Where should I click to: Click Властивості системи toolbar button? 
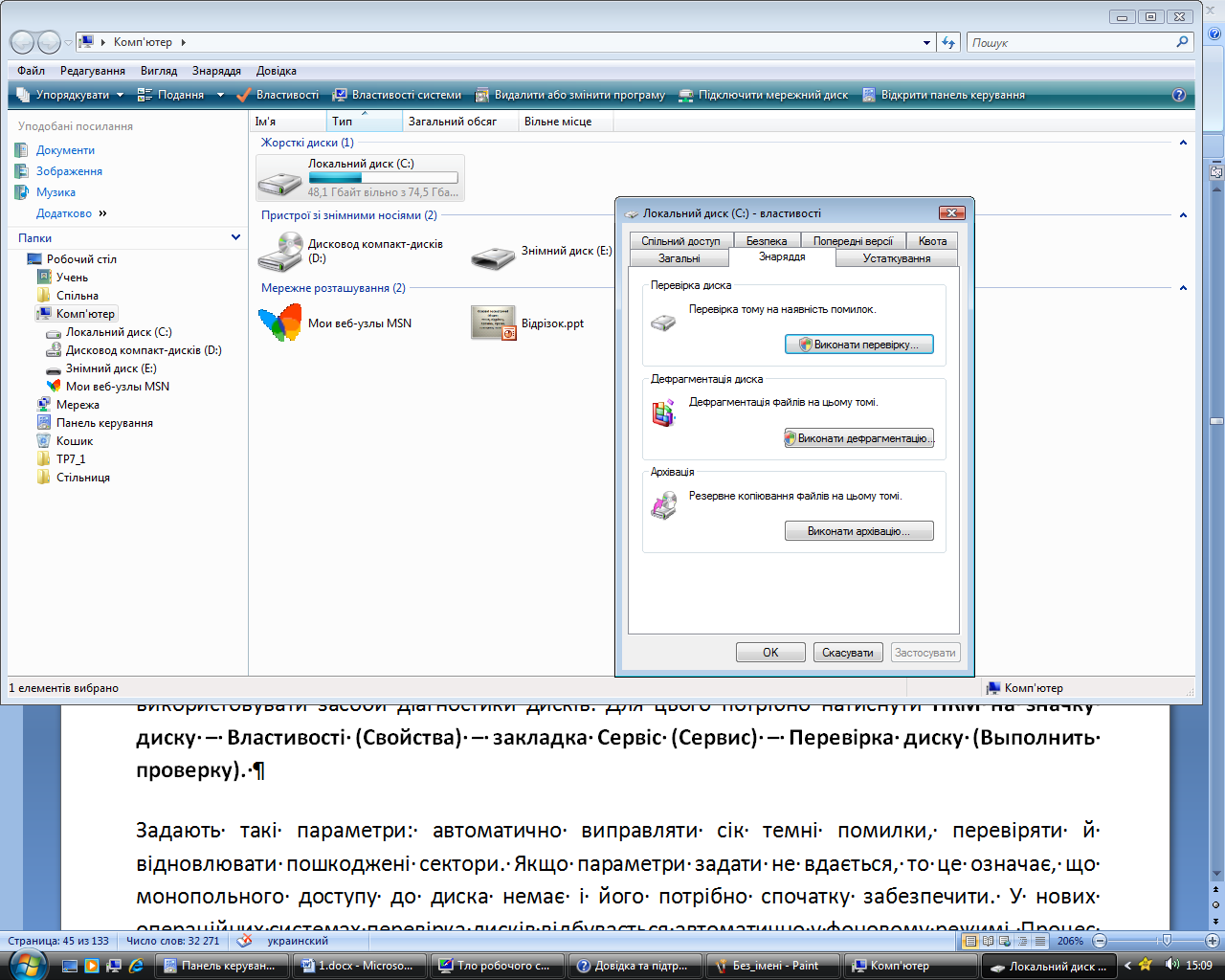pyautogui.click(x=397, y=95)
